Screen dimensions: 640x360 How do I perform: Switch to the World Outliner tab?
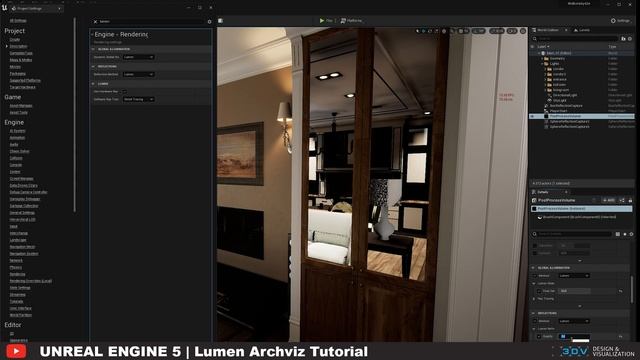pyautogui.click(x=549, y=30)
